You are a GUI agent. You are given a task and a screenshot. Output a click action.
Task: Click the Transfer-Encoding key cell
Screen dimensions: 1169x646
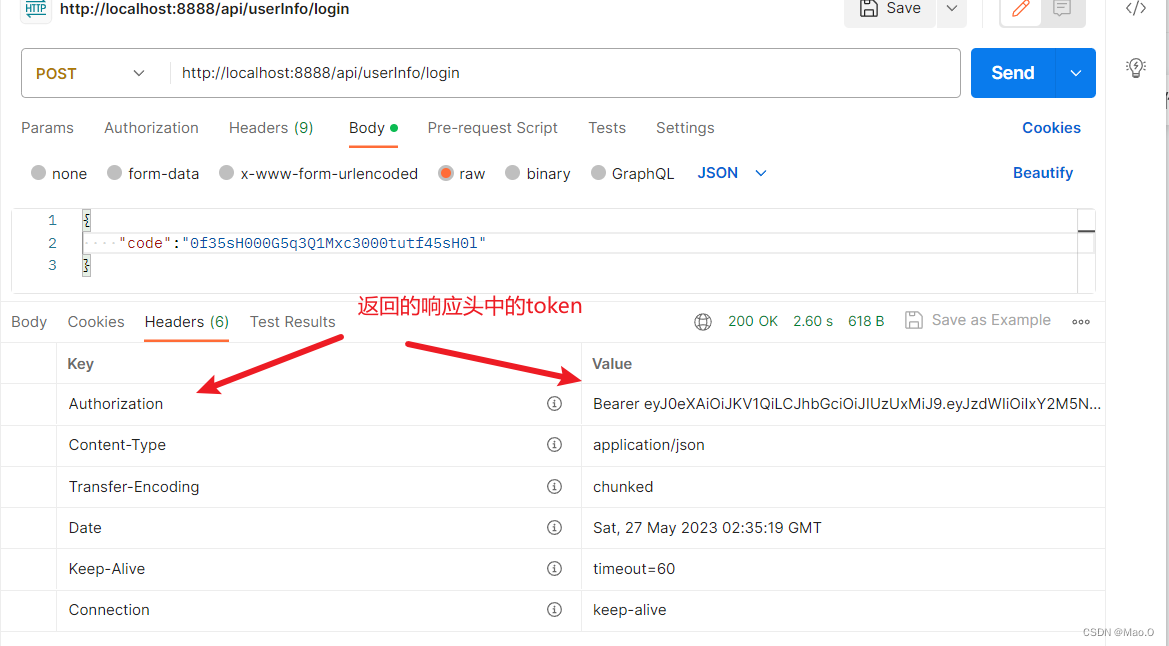[318, 487]
